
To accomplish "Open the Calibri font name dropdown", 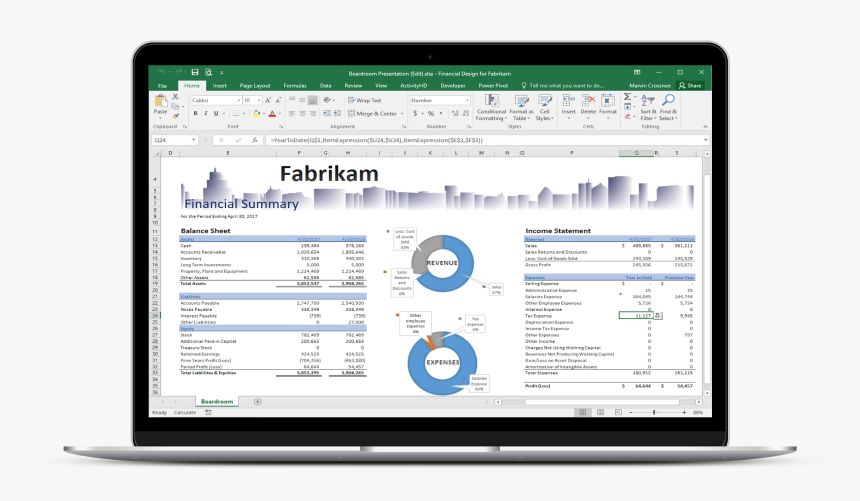I will [x=239, y=100].
